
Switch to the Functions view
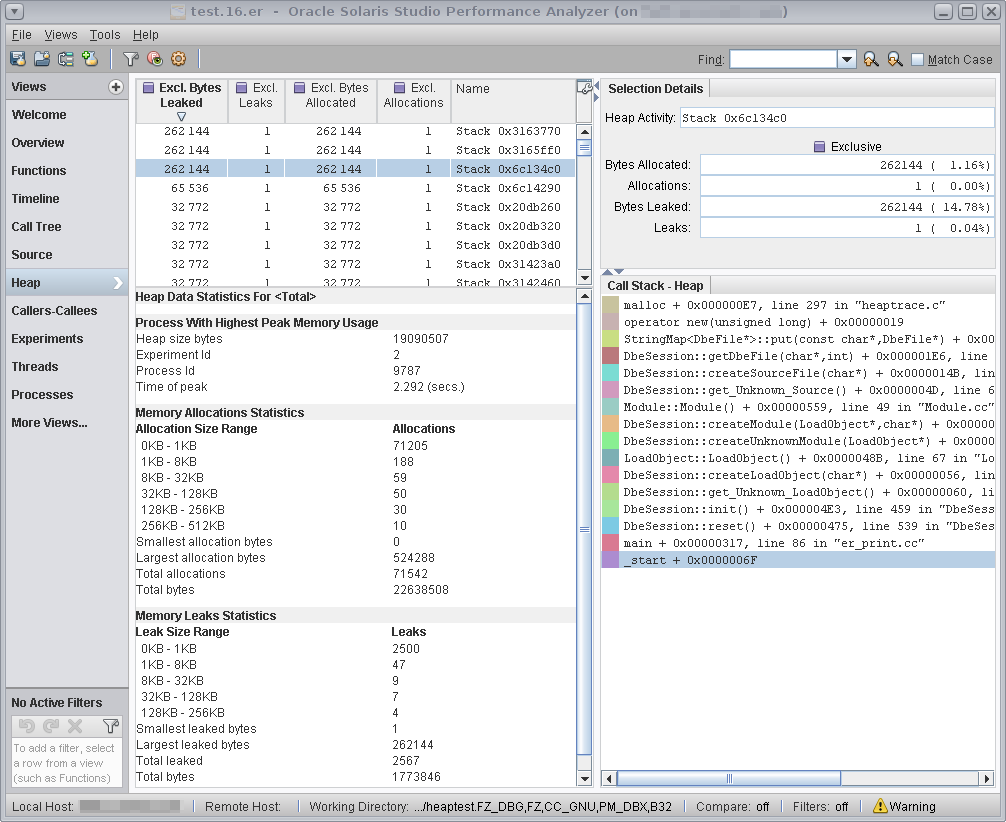pyautogui.click(x=67, y=171)
